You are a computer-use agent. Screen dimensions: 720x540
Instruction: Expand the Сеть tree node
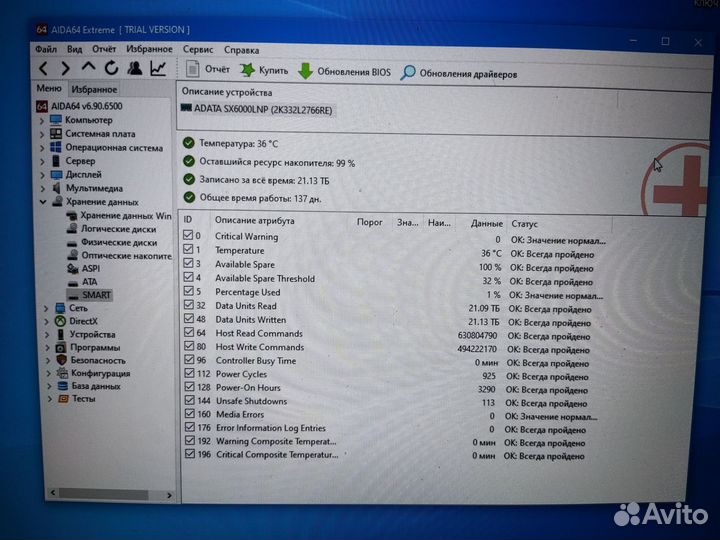(46, 308)
